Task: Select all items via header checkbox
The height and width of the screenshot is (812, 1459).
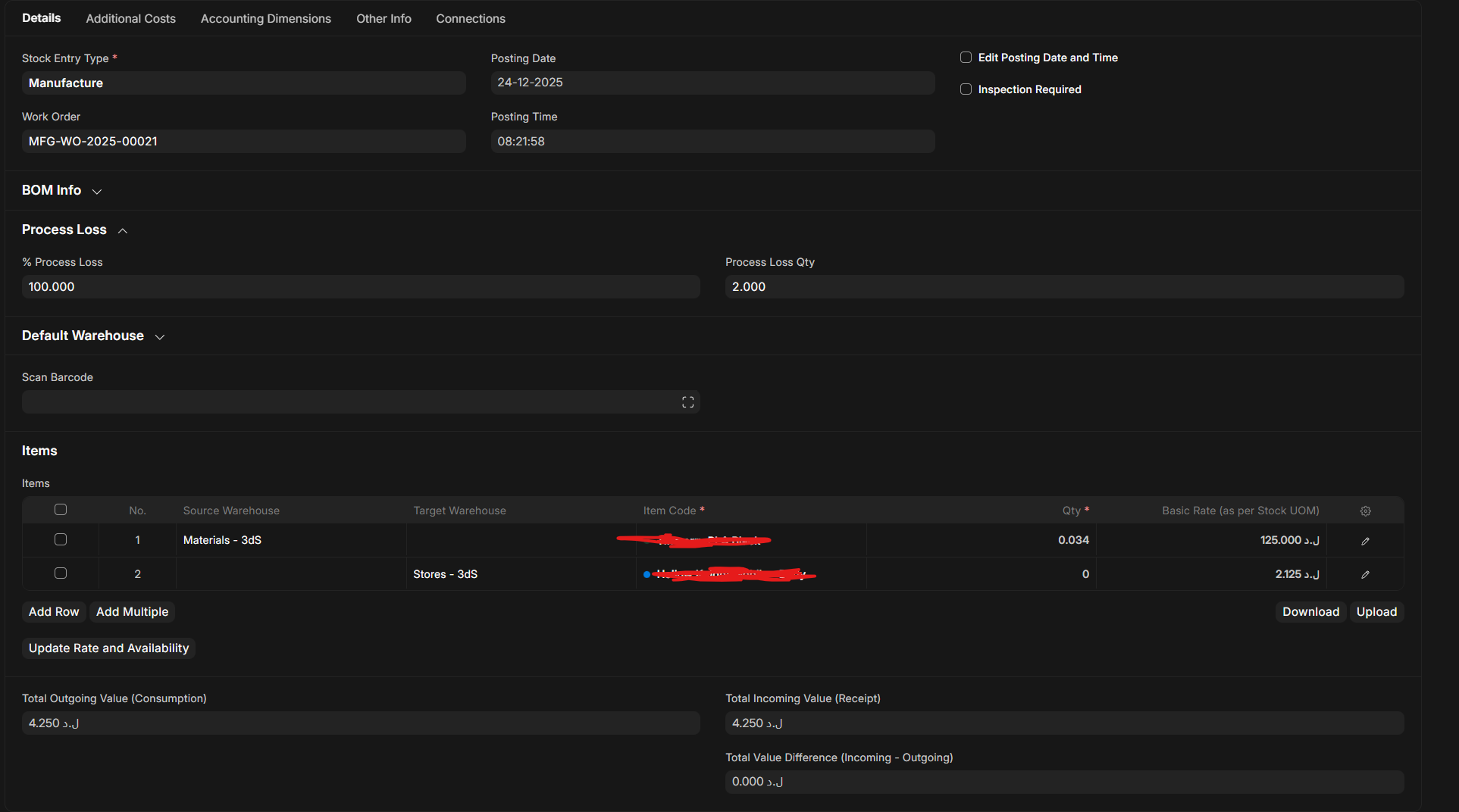Action: pos(61,510)
